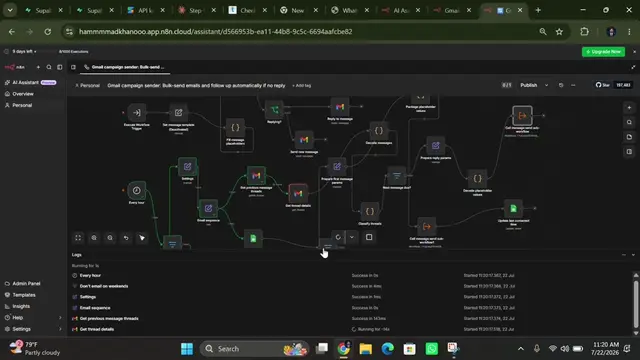
Task: Toggle the right-side focus panel button
Action: pos(629,151)
